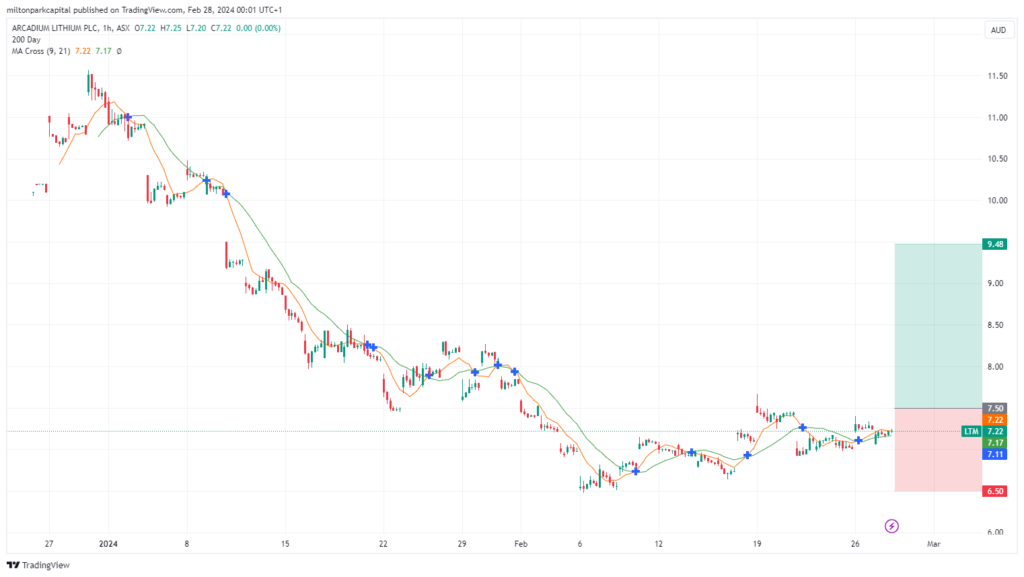Click the purple lightning bolt icon
The height and width of the screenshot is (577, 1024).
891,525
